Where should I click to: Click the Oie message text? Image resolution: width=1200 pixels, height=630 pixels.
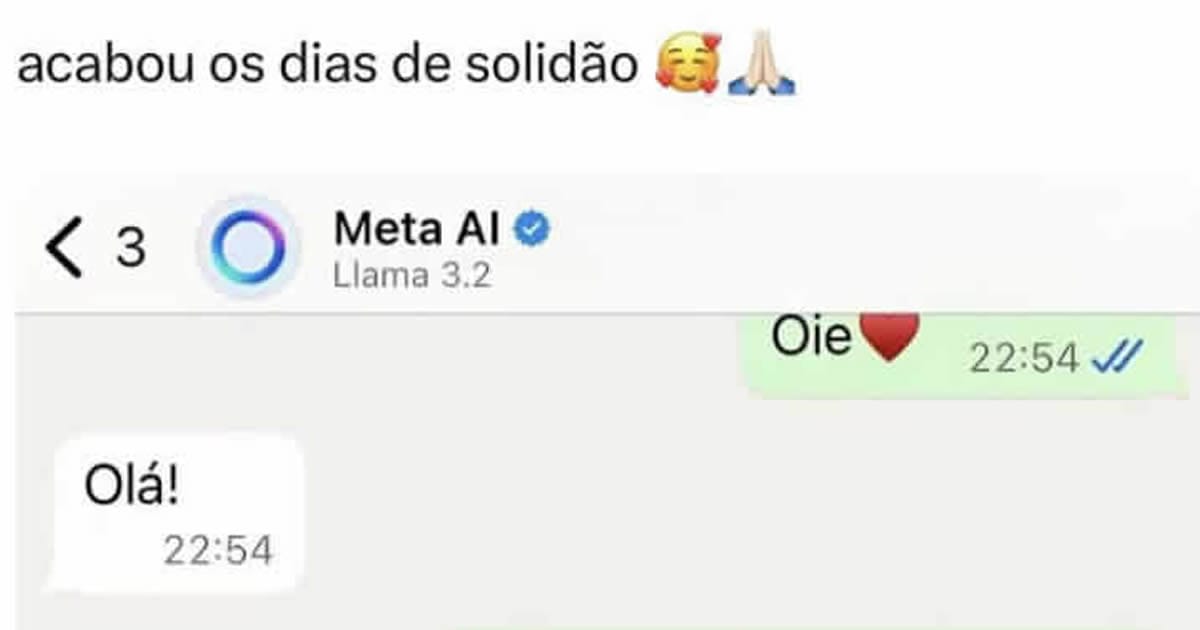point(811,338)
